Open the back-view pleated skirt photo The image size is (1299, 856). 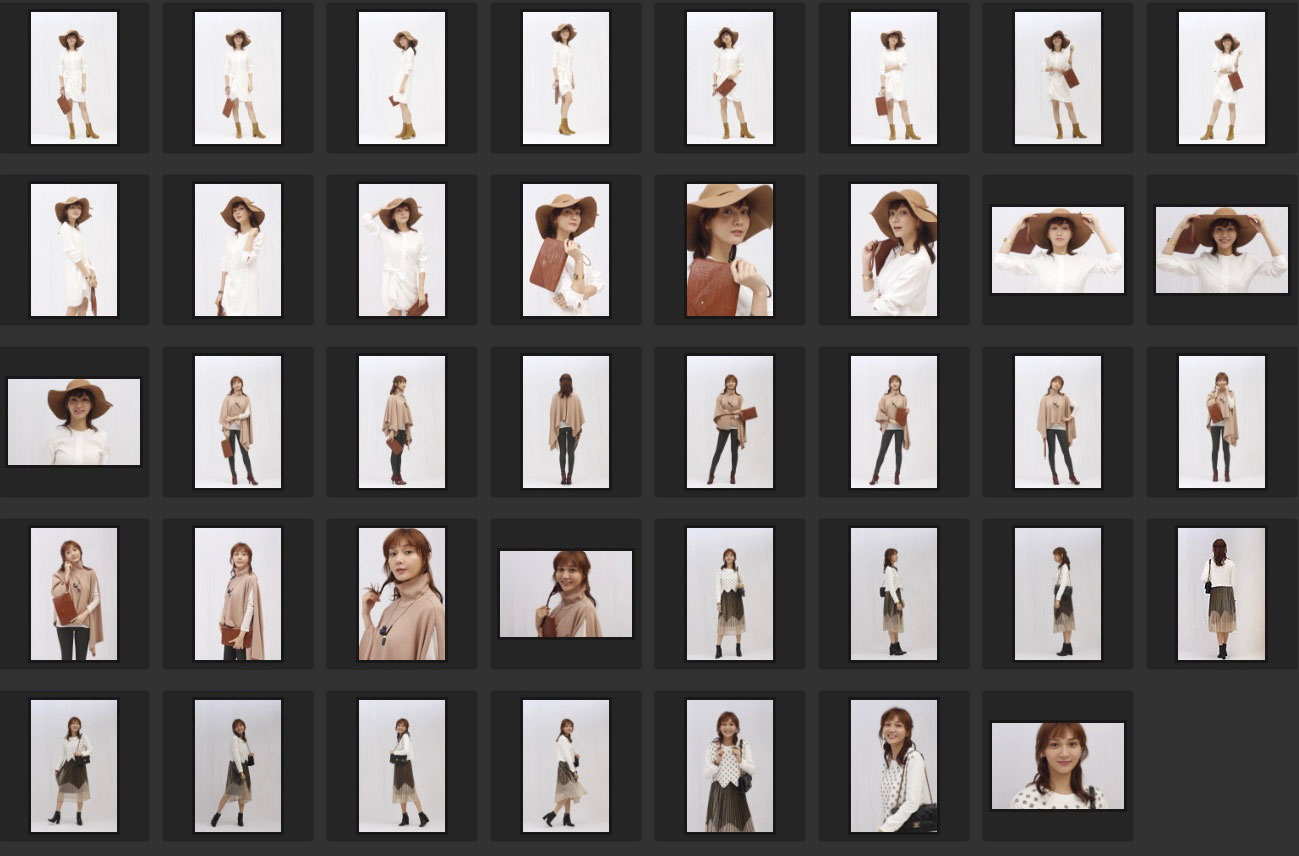(x=1221, y=593)
